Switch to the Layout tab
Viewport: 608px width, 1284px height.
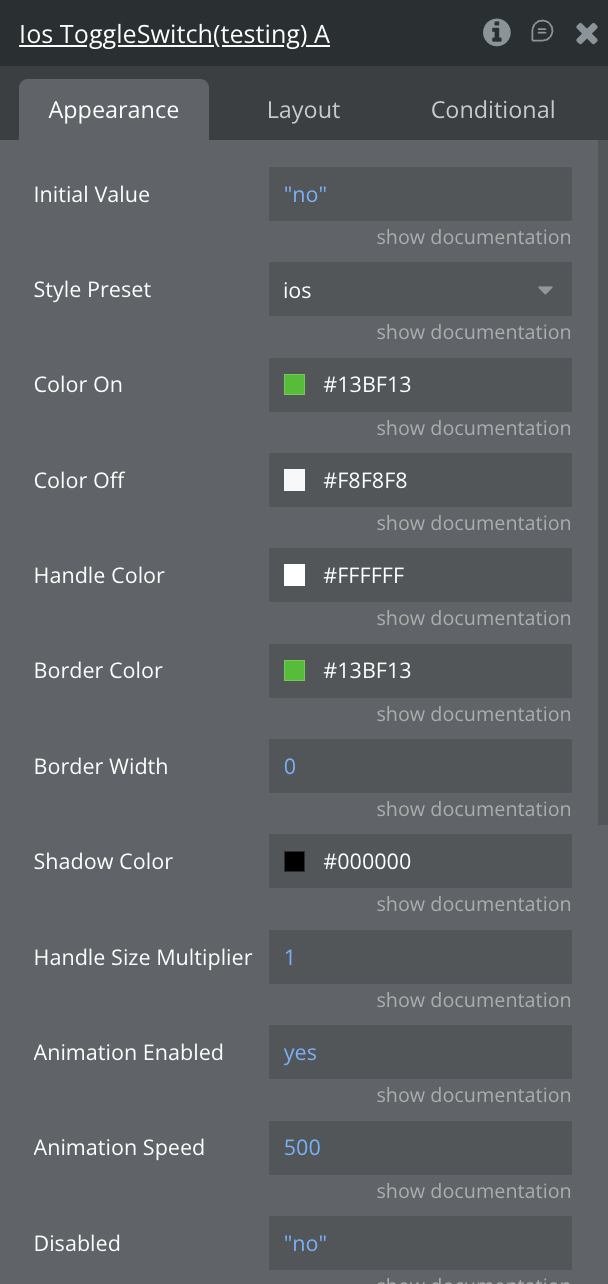click(303, 110)
